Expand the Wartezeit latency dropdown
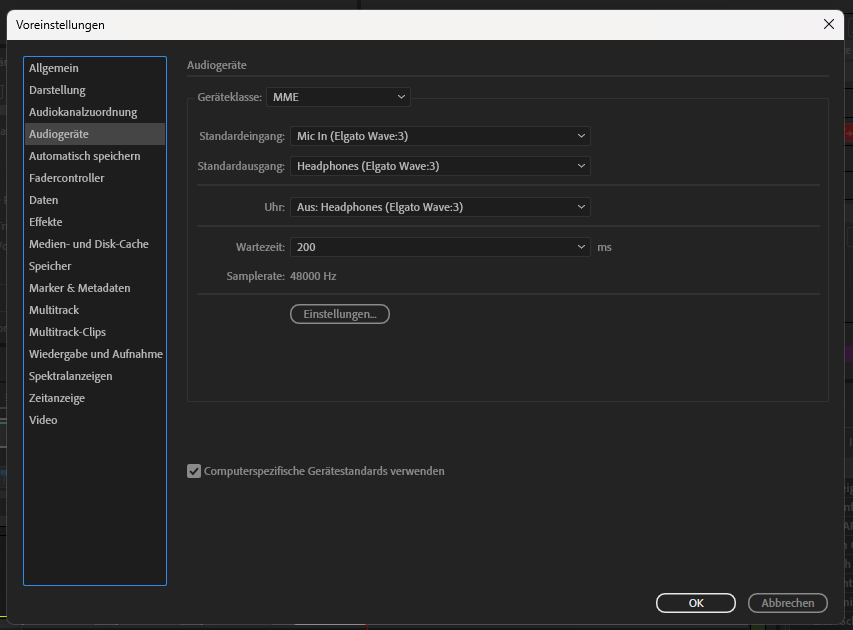 (x=440, y=246)
